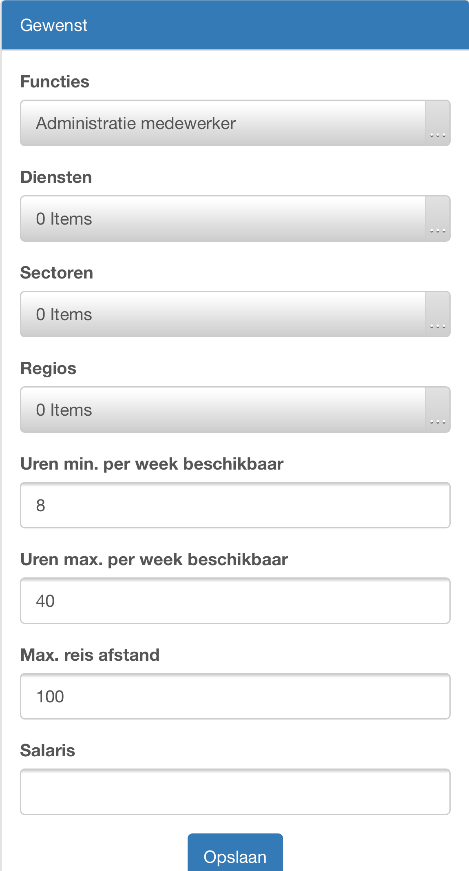Click the Gewenst panel header
The image size is (469, 871).
[x=235, y=26]
